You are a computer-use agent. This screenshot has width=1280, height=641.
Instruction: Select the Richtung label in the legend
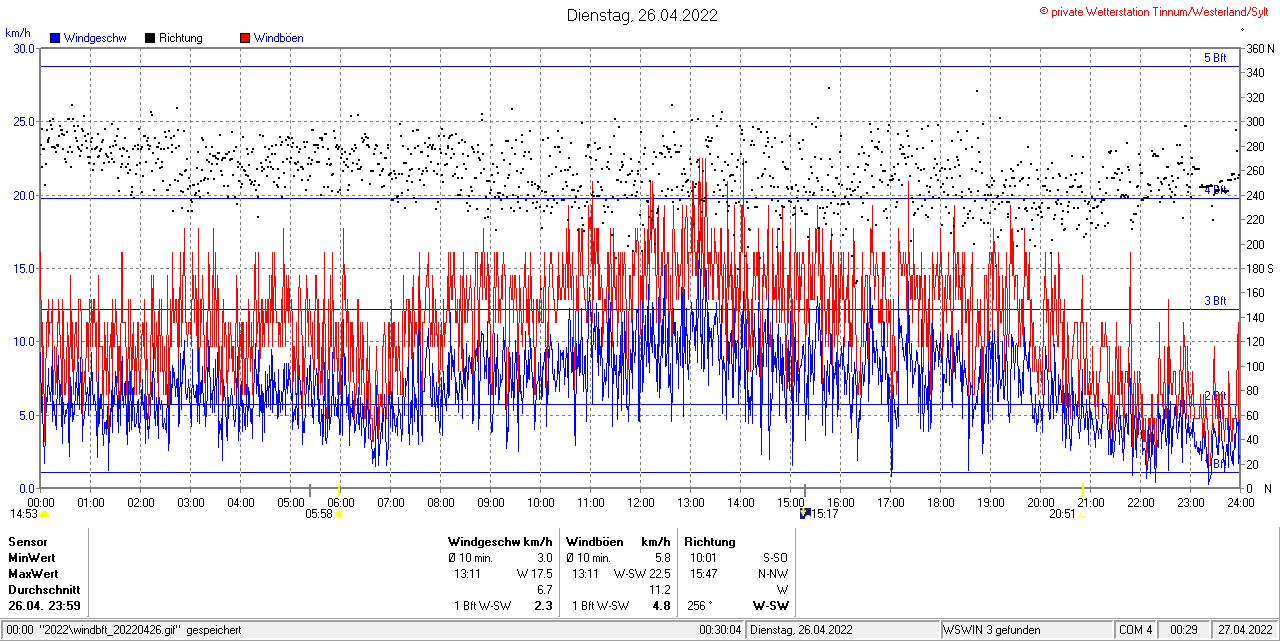(180, 38)
